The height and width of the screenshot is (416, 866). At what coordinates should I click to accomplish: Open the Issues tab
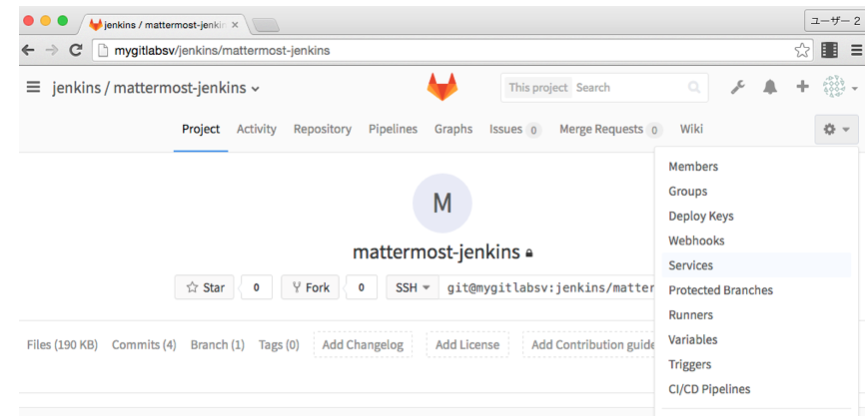coord(515,129)
